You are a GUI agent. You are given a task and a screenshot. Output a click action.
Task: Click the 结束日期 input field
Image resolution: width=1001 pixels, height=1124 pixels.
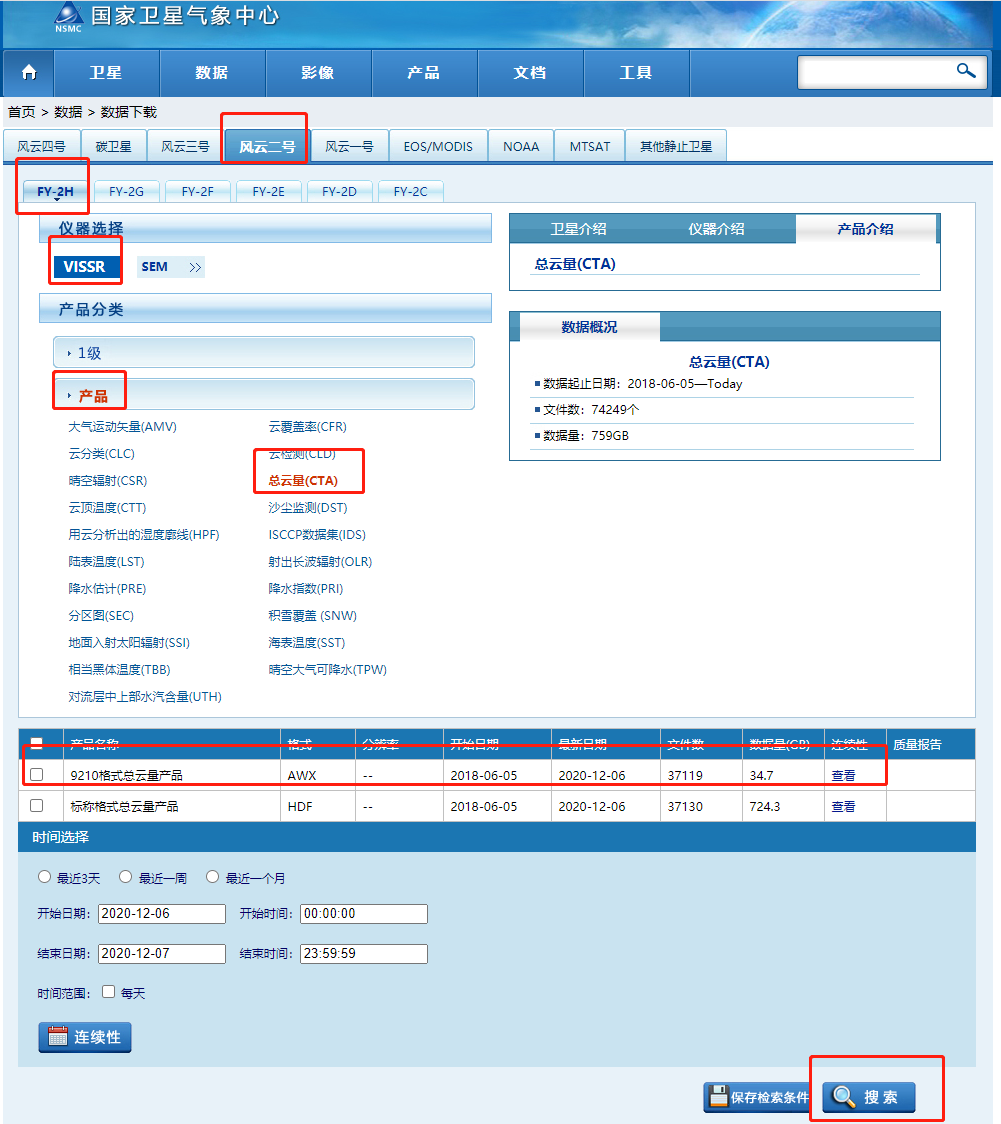click(x=162, y=953)
